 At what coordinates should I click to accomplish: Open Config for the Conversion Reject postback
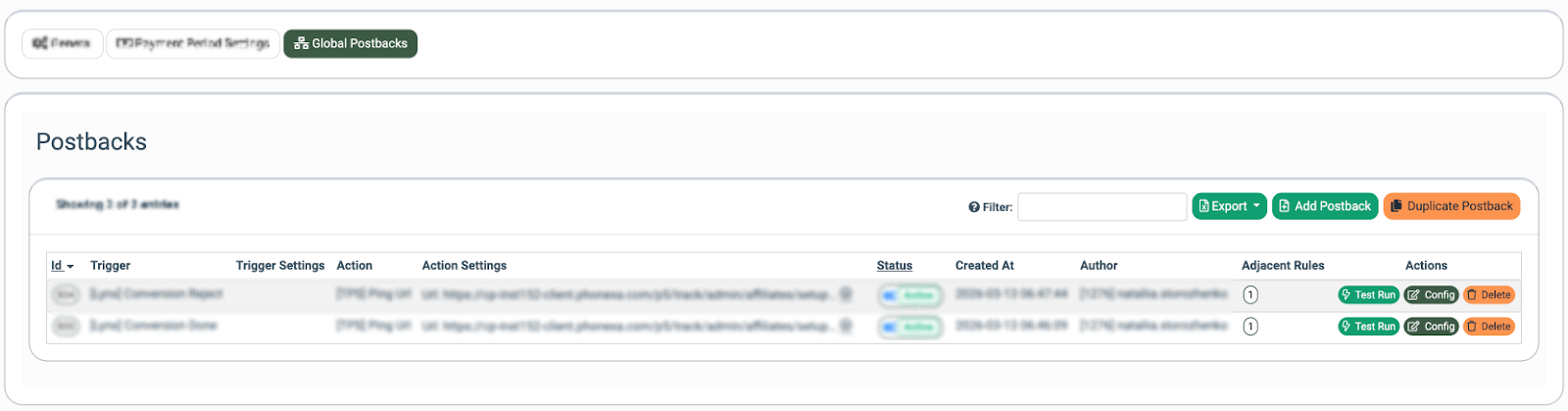tap(1431, 295)
